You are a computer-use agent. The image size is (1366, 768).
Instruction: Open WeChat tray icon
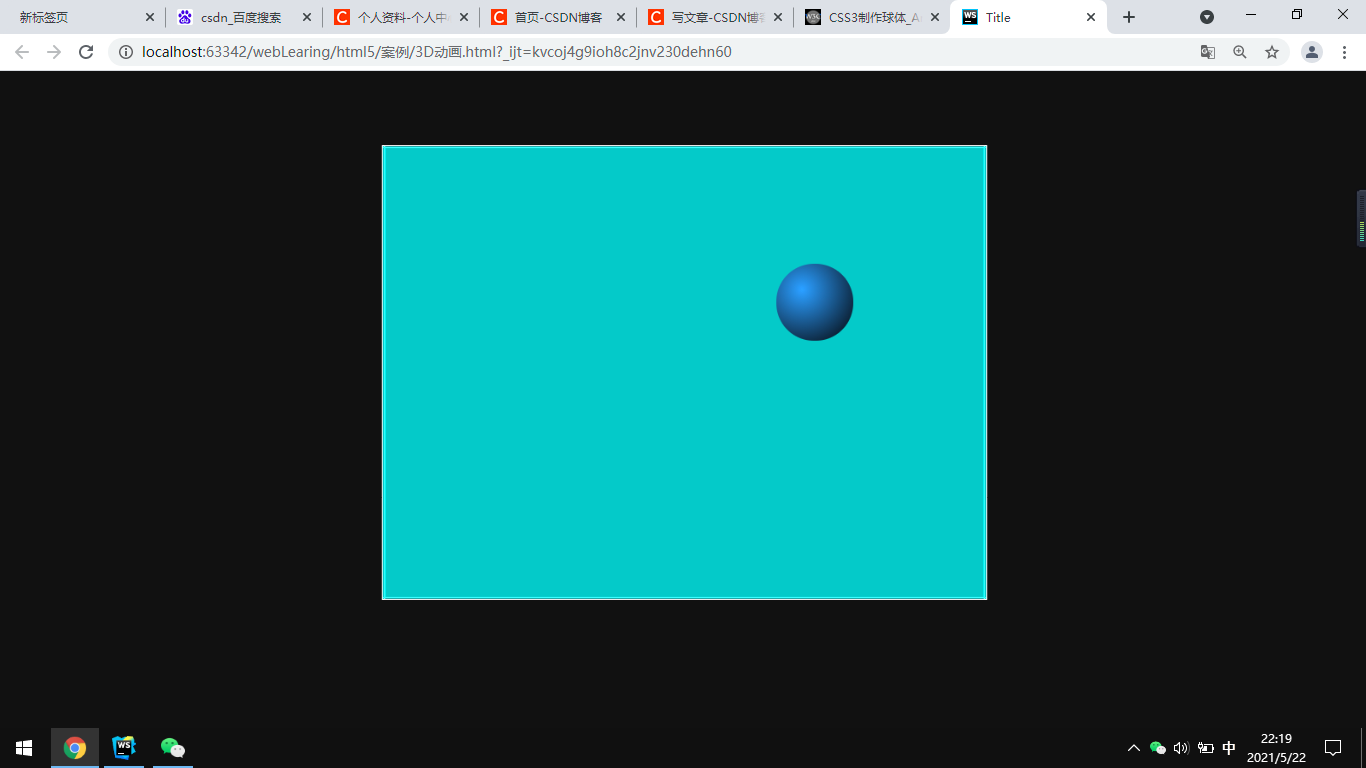click(x=1158, y=748)
